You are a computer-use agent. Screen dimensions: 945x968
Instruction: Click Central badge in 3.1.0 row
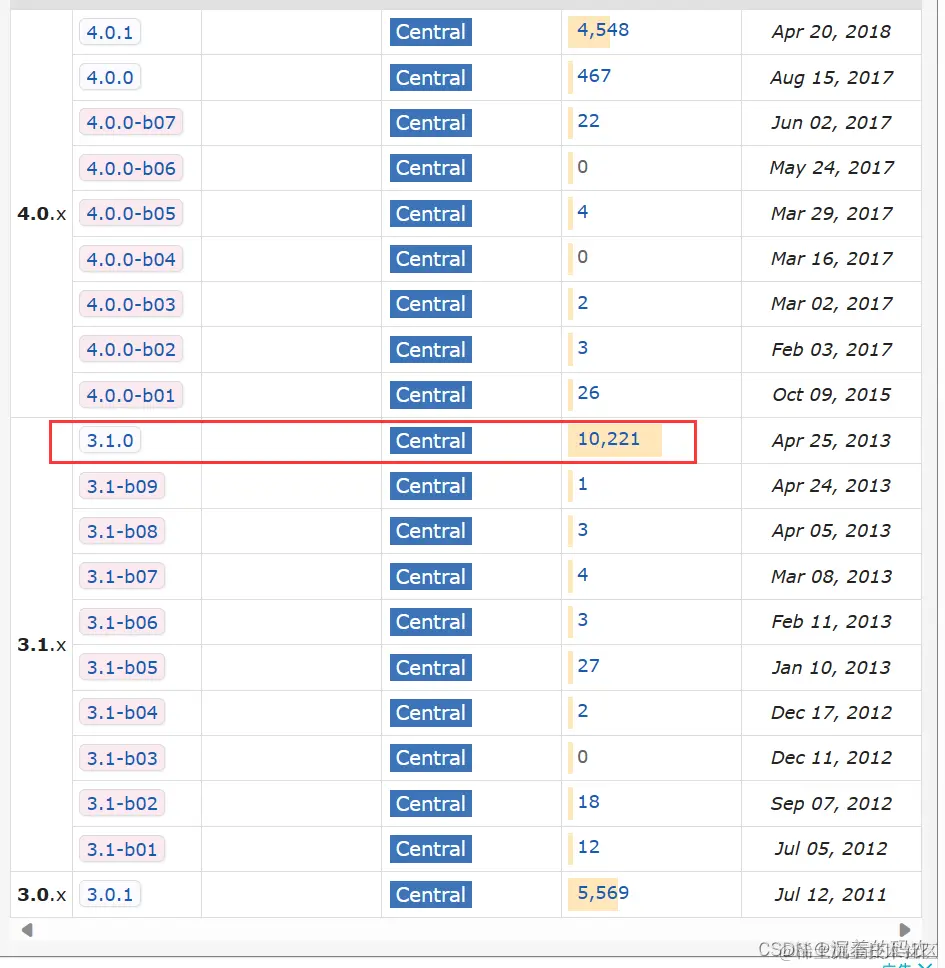(x=431, y=440)
